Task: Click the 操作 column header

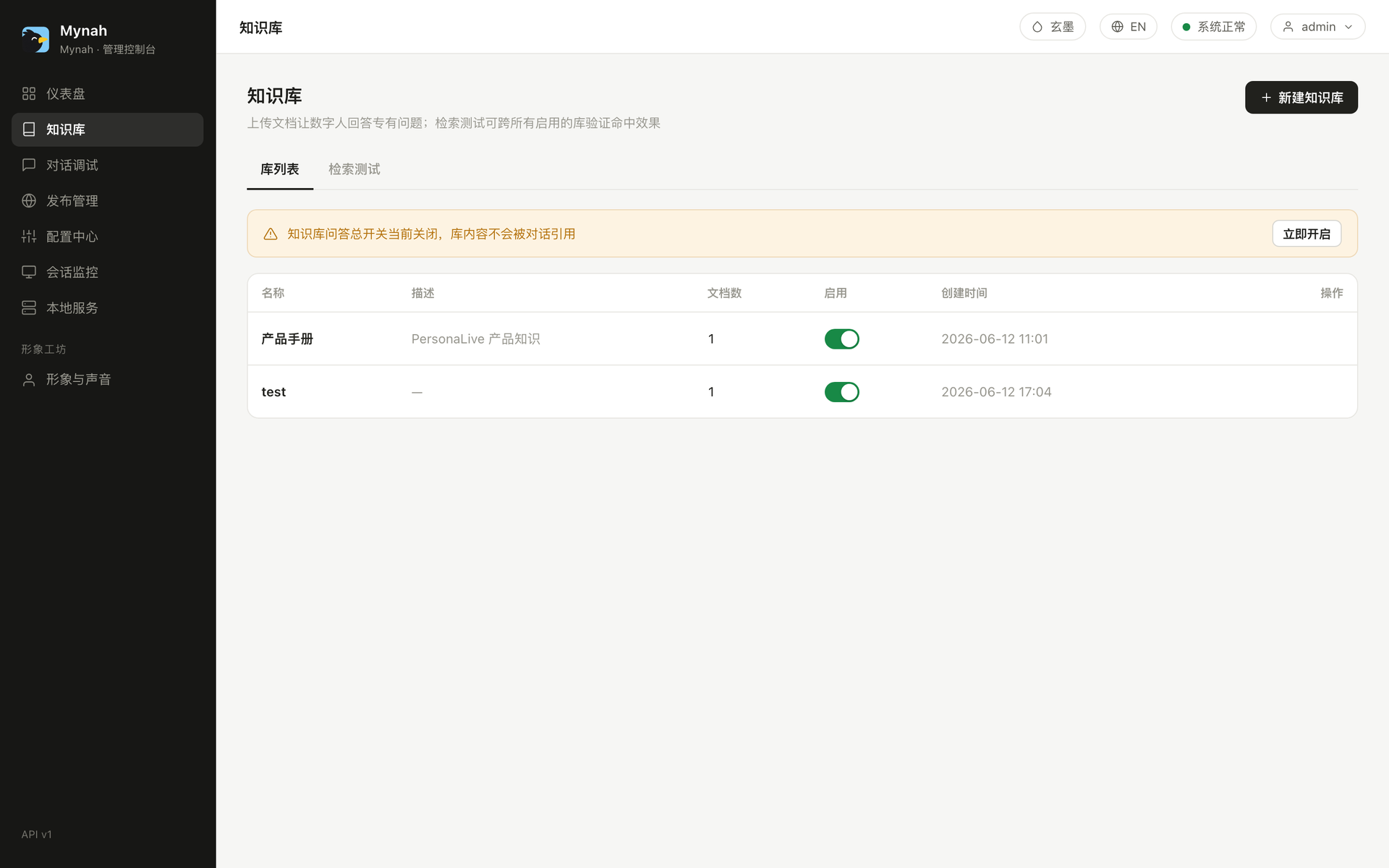Action: 1331,293
